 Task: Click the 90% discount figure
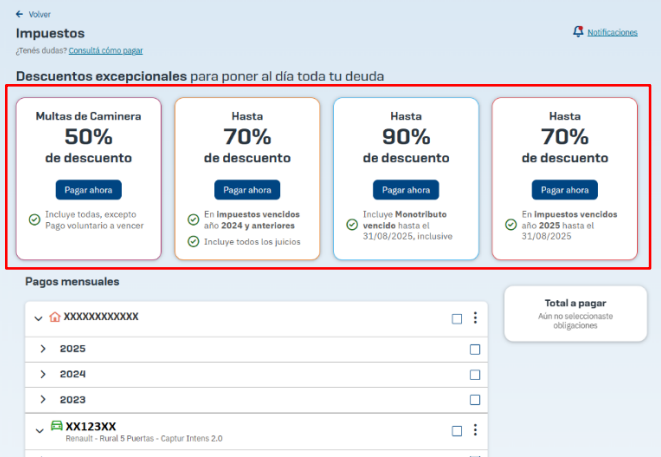coord(406,137)
